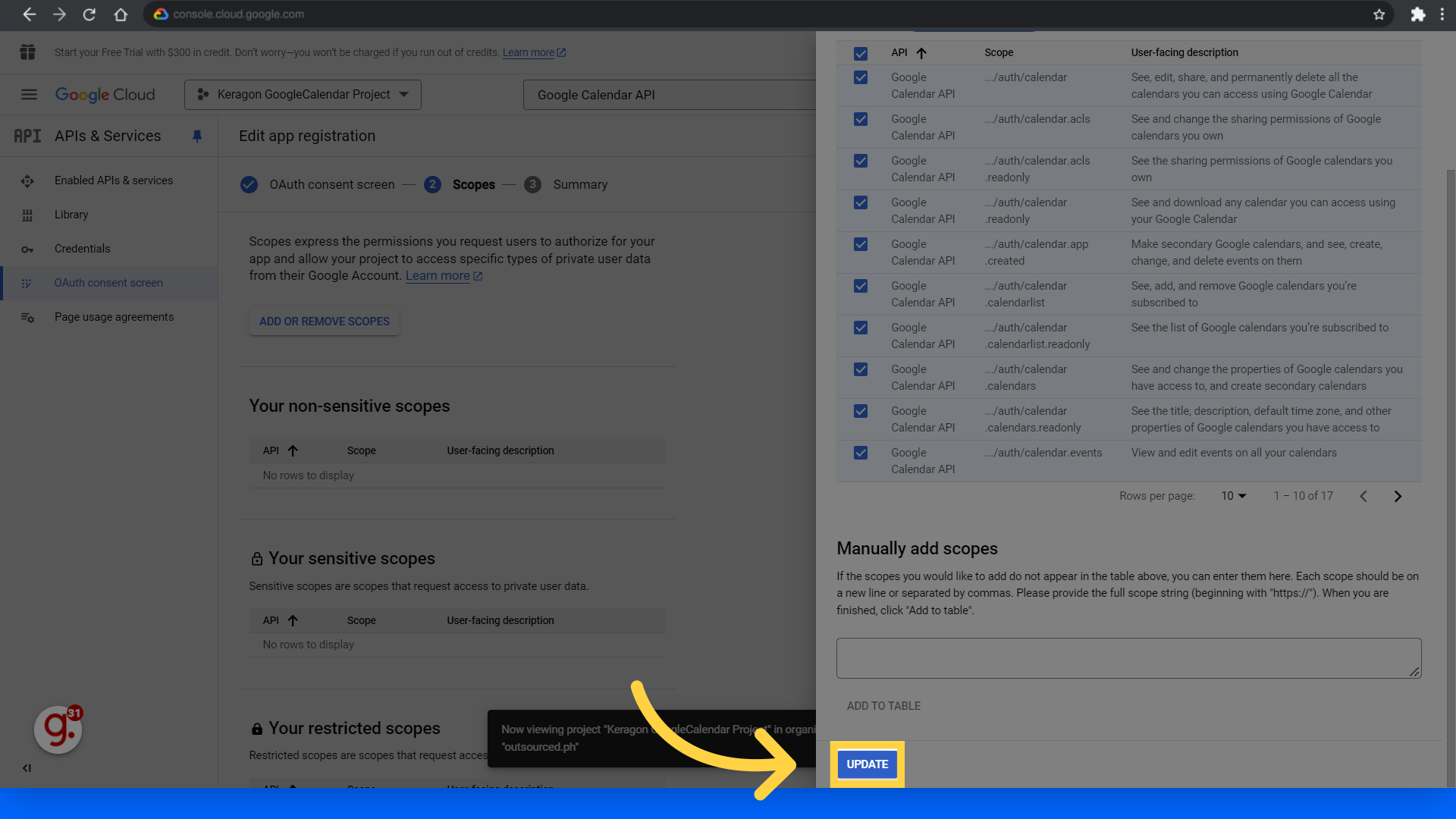The width and height of the screenshot is (1456, 819).
Task: Uncheck the calendar.calendarlist scope checkbox
Action: pyautogui.click(x=861, y=286)
